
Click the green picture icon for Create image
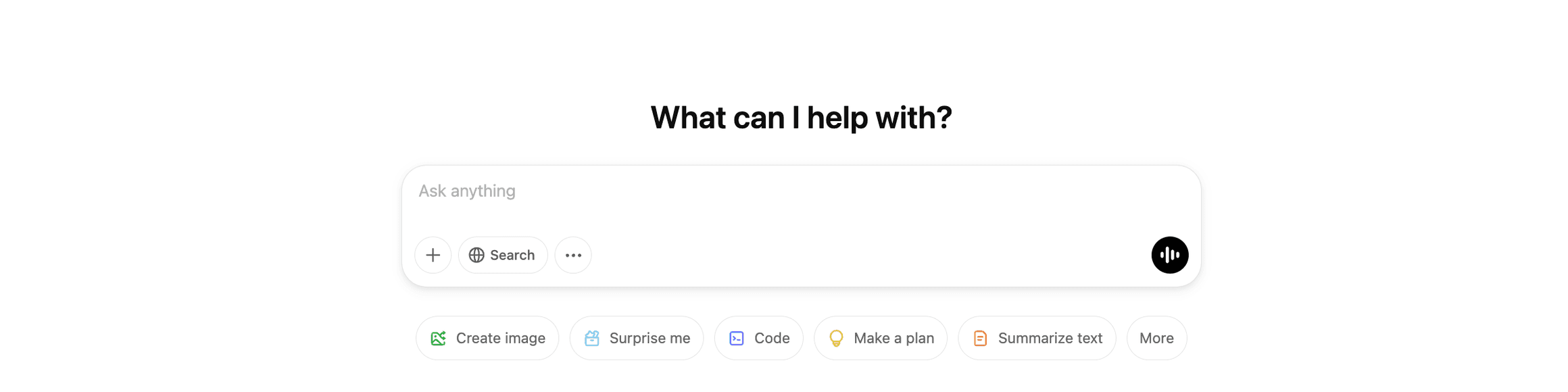(439, 338)
